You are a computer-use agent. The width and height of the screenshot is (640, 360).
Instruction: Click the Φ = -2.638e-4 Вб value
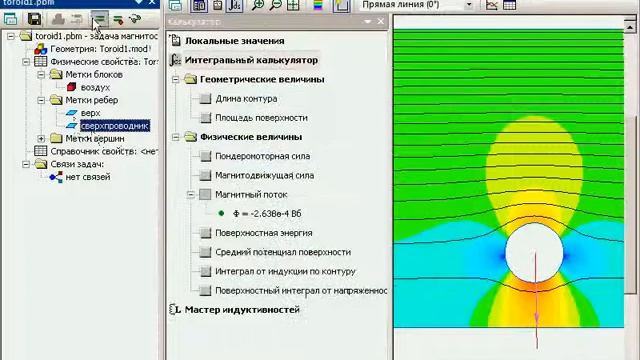tap(267, 214)
